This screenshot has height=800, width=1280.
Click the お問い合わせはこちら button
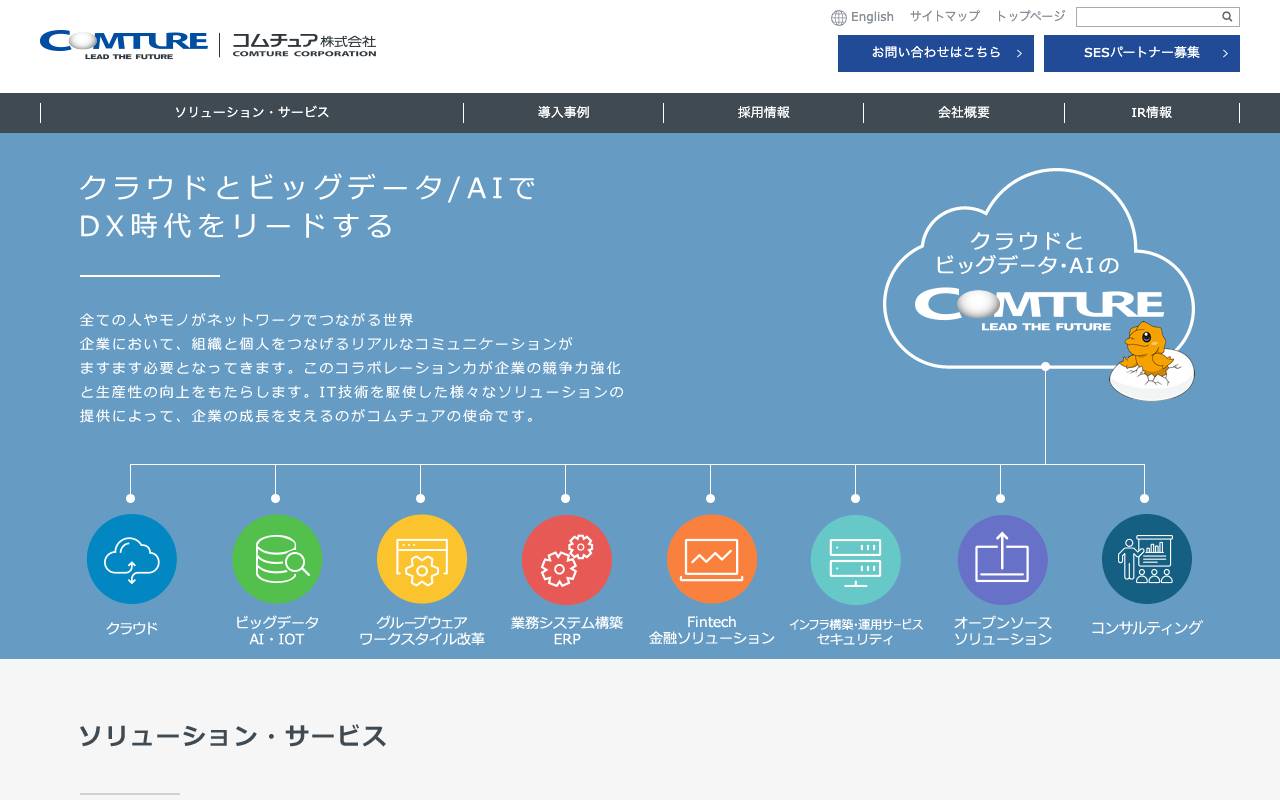(x=936, y=53)
